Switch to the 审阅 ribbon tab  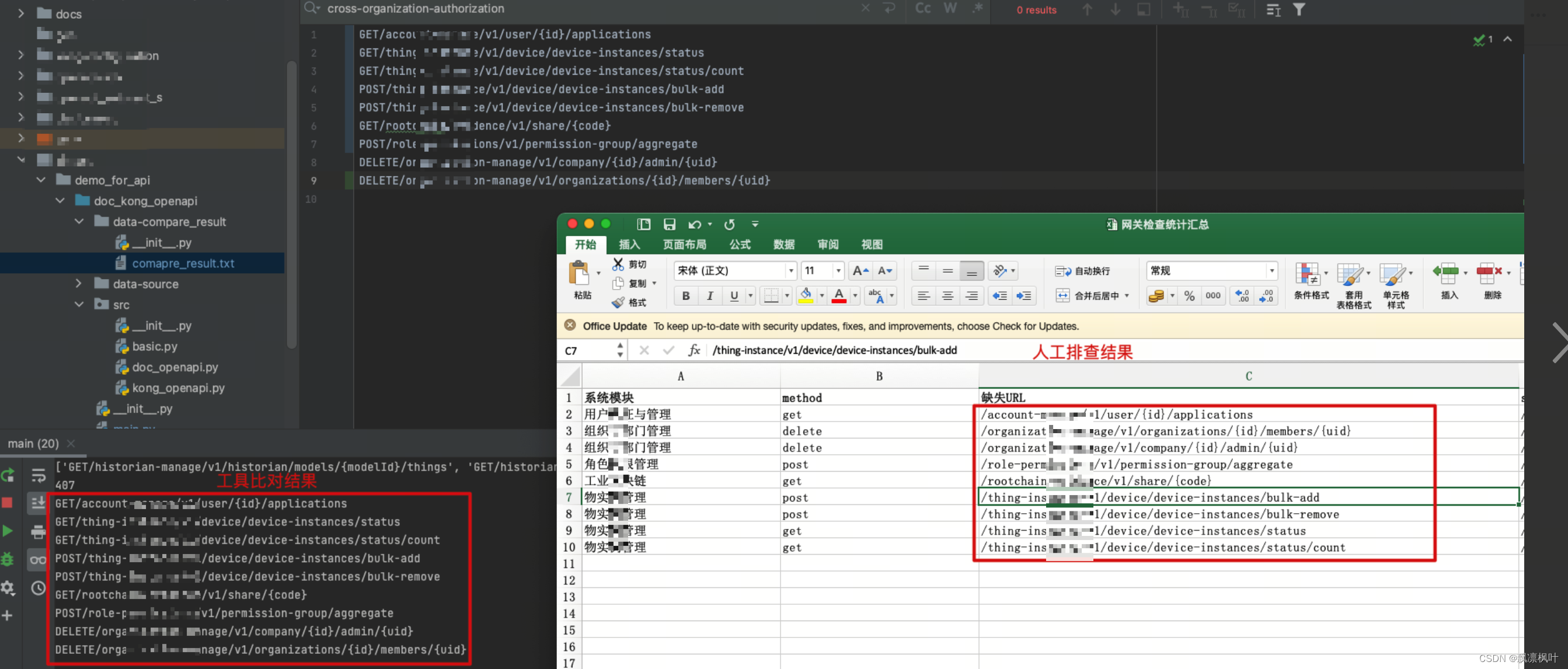pos(828,245)
